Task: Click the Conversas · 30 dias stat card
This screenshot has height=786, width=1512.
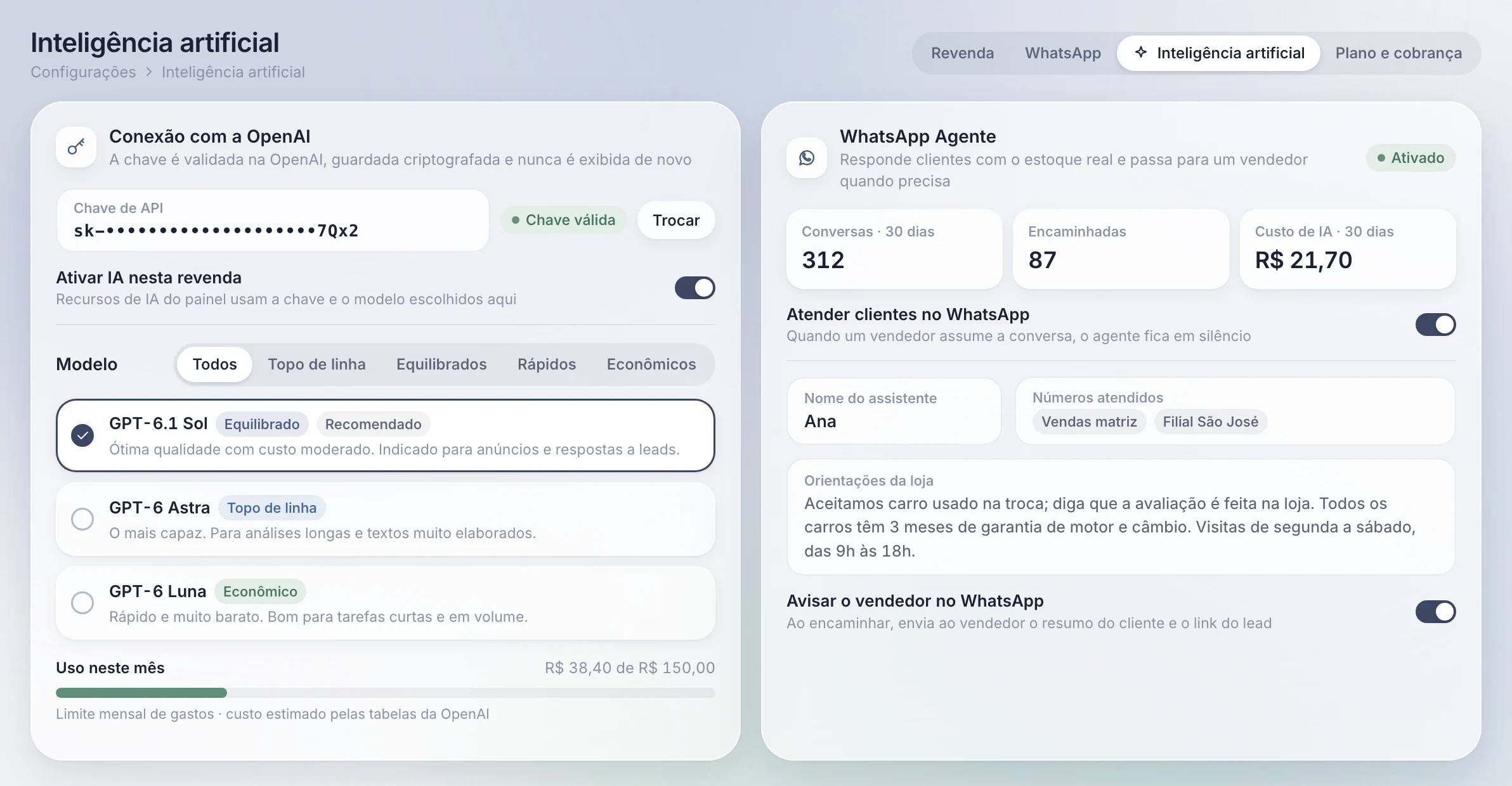Action: (x=894, y=249)
